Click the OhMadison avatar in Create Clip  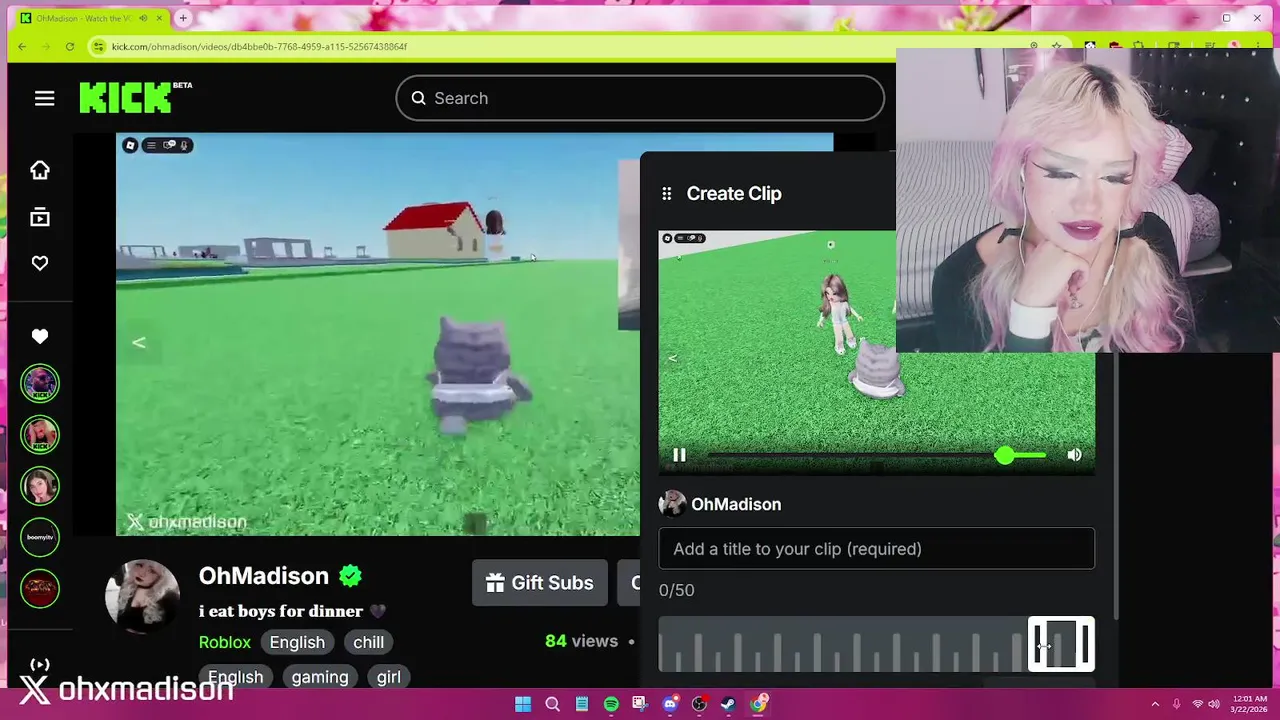672,504
